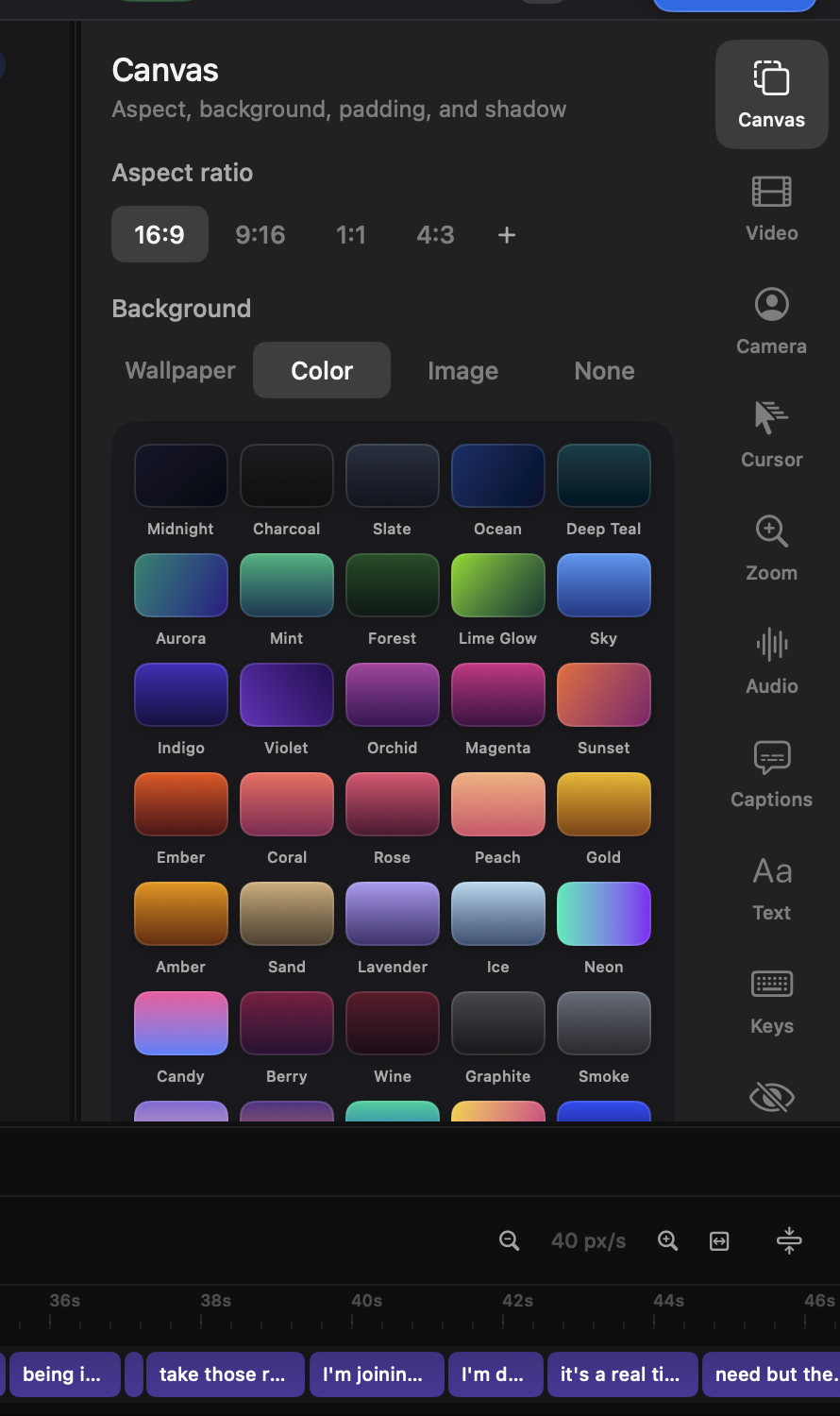840x1416 pixels.
Task: Switch to Color background tab
Action: point(322,370)
